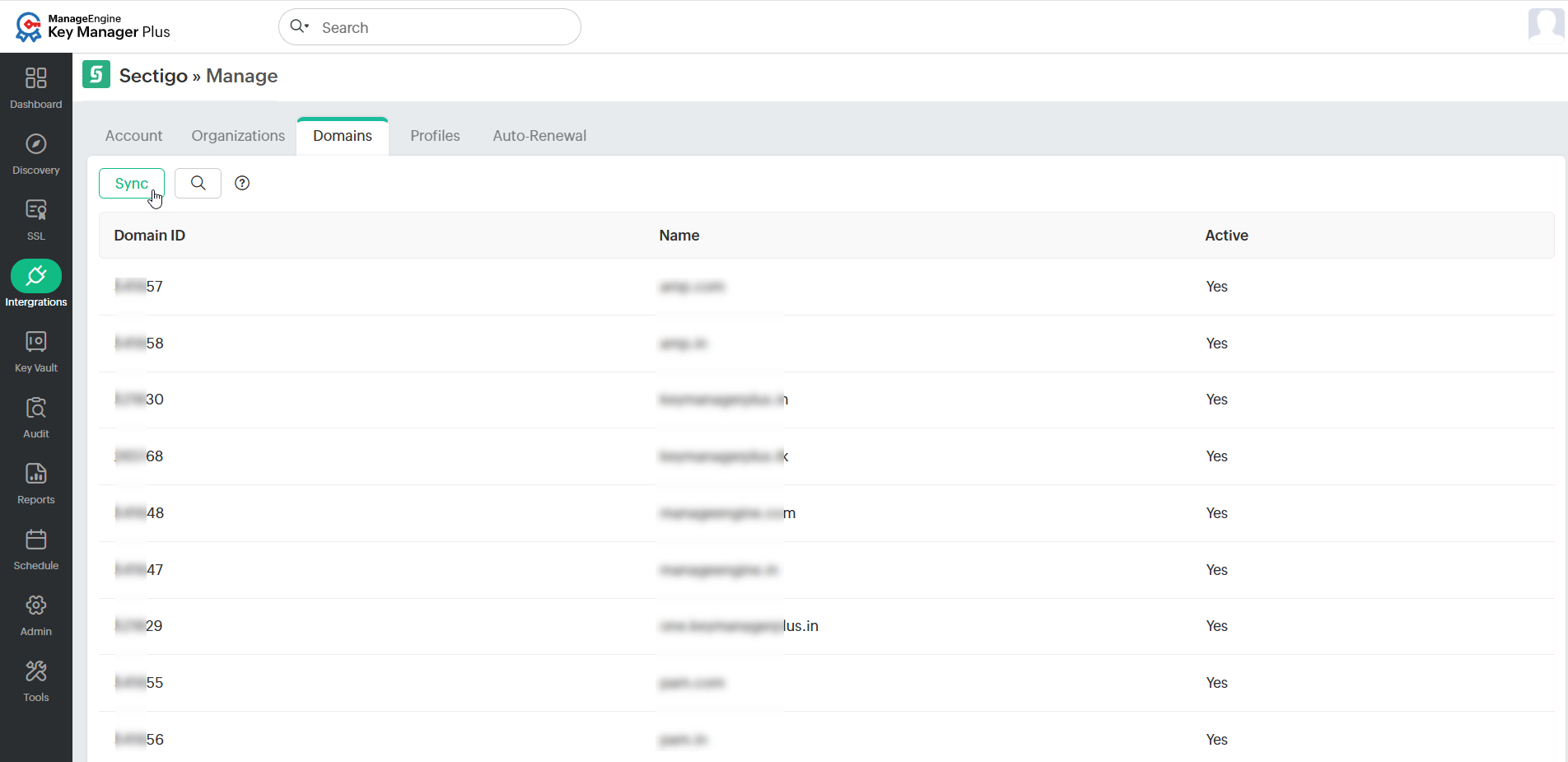The width and height of the screenshot is (1568, 762).
Task: Select the domain ID ending in 55
Action: (139, 683)
